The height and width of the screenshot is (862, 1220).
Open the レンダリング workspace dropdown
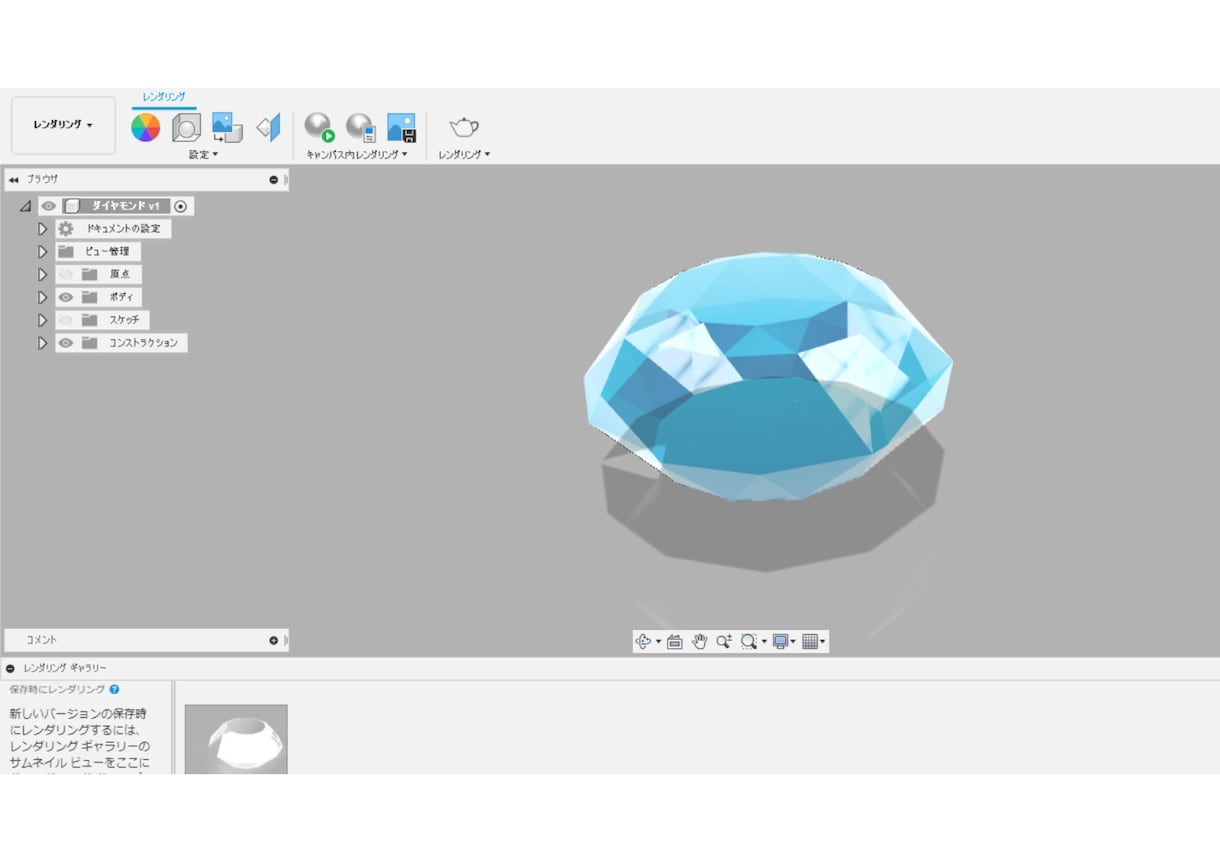click(x=63, y=125)
